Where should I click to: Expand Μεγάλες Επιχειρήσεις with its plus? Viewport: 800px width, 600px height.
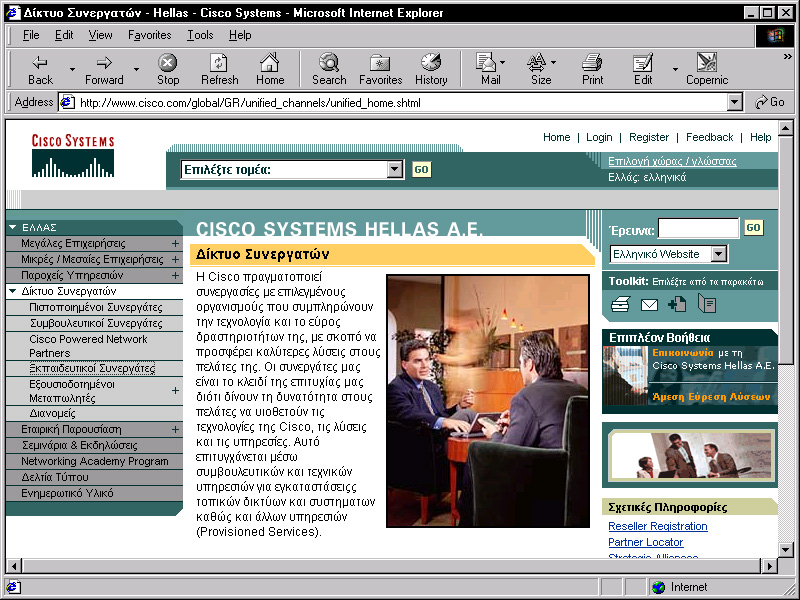175,243
